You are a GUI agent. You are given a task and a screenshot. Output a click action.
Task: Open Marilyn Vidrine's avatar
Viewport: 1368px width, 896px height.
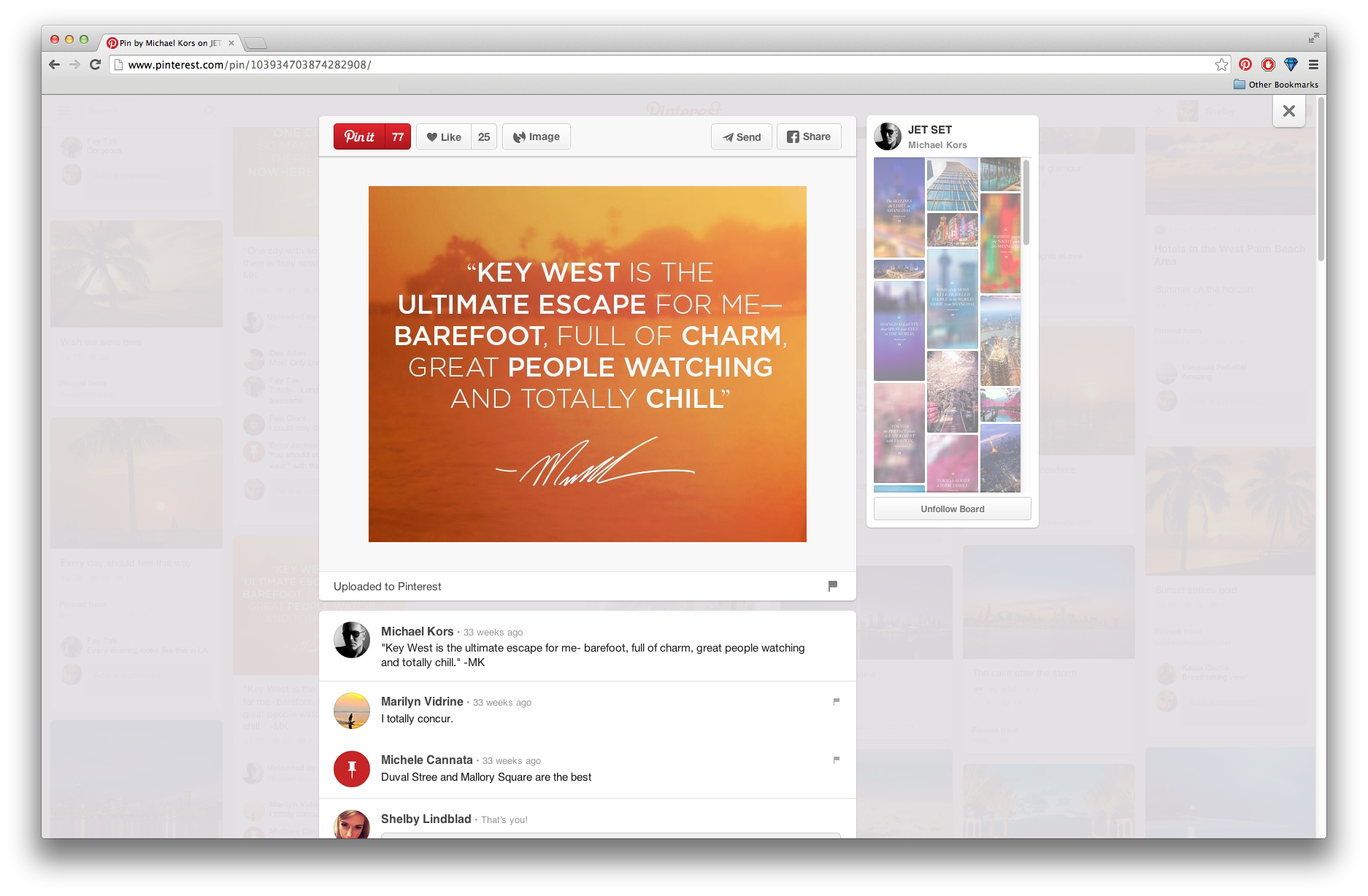tap(352, 711)
